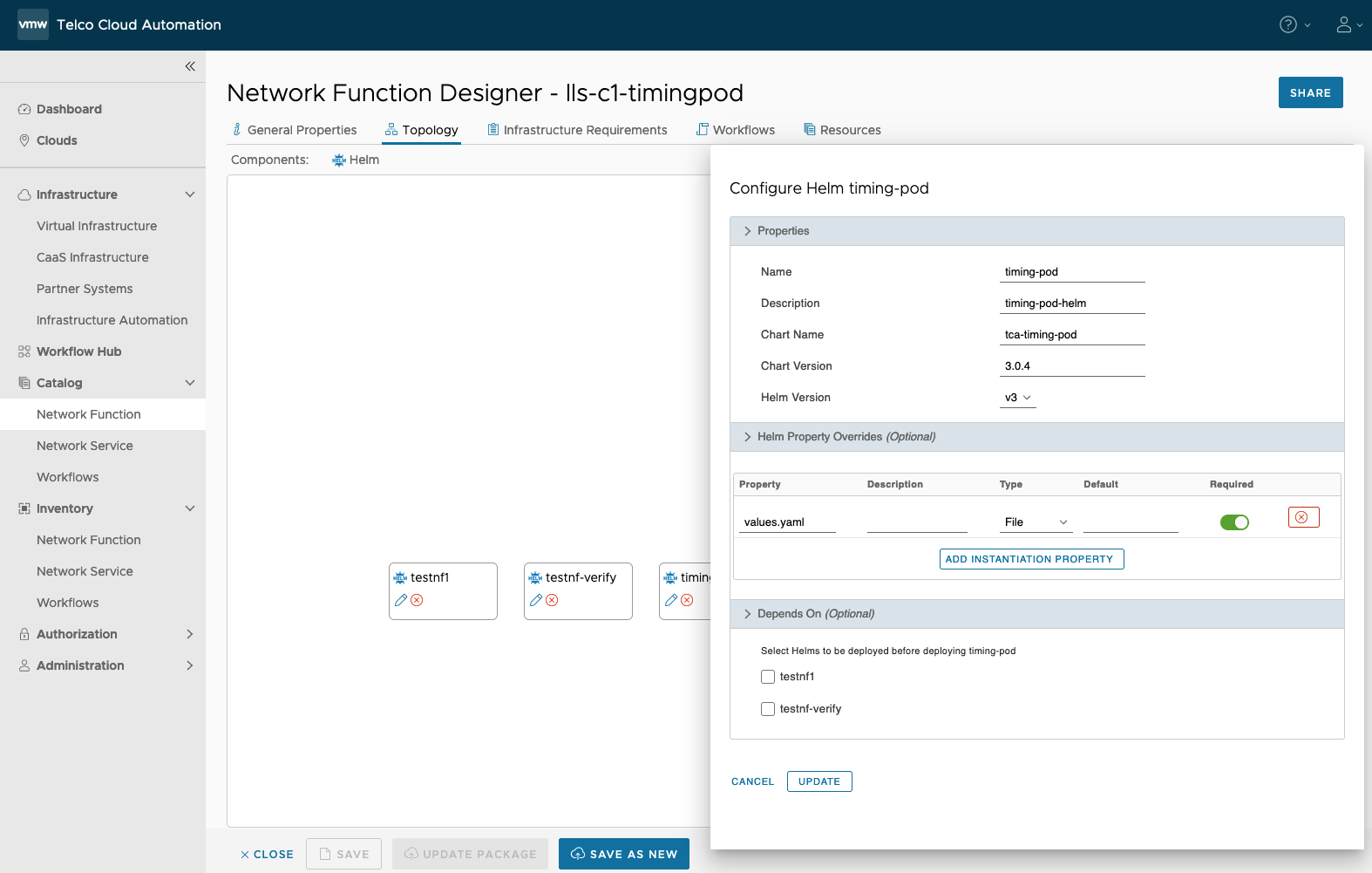Collapse the sidebar with double-chevron icon

(190, 66)
